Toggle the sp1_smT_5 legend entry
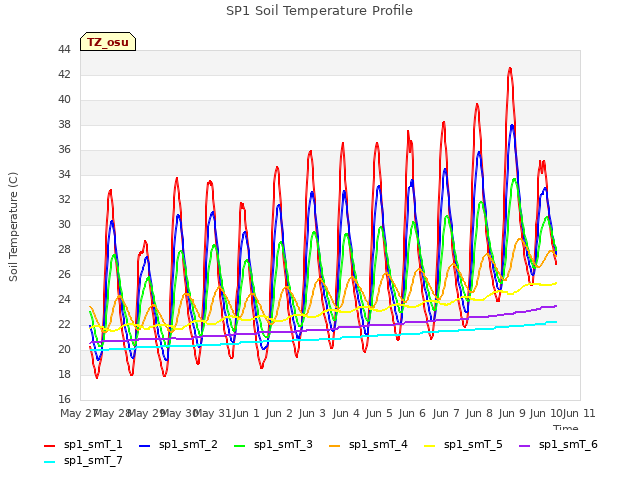 [463, 444]
